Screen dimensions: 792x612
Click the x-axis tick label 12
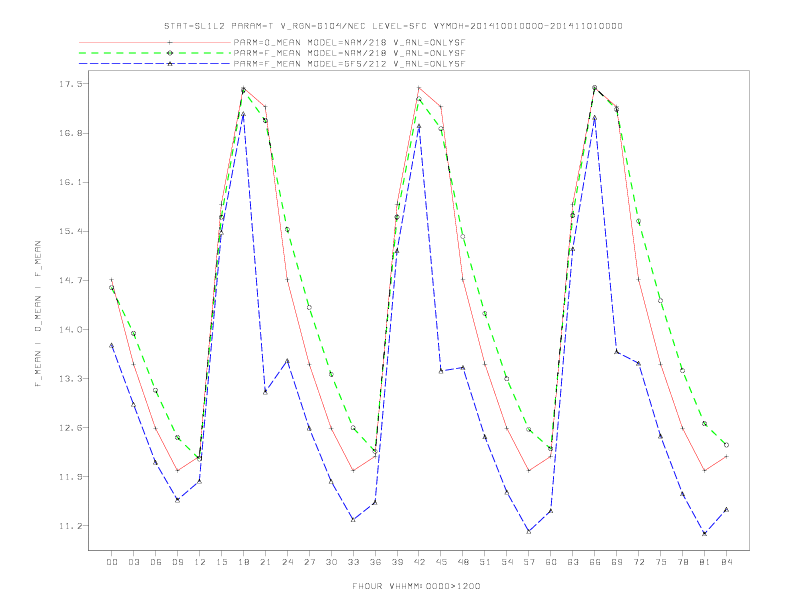click(200, 562)
